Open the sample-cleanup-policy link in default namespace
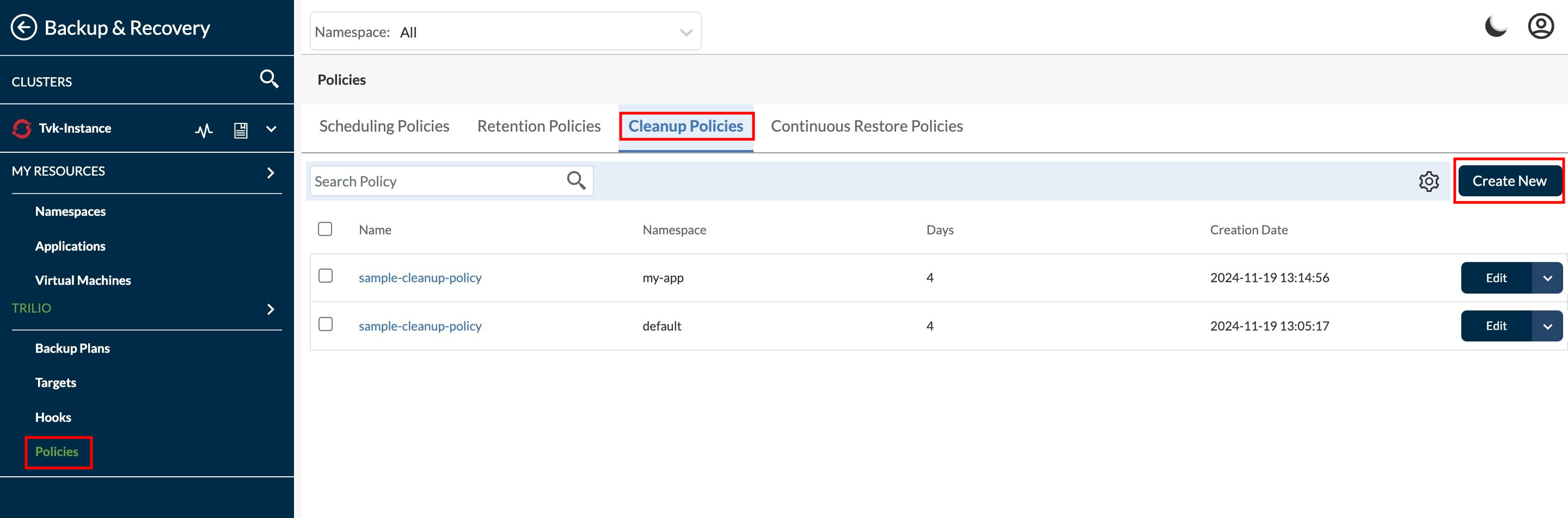Screen dimensions: 1568x518 click(x=419, y=326)
